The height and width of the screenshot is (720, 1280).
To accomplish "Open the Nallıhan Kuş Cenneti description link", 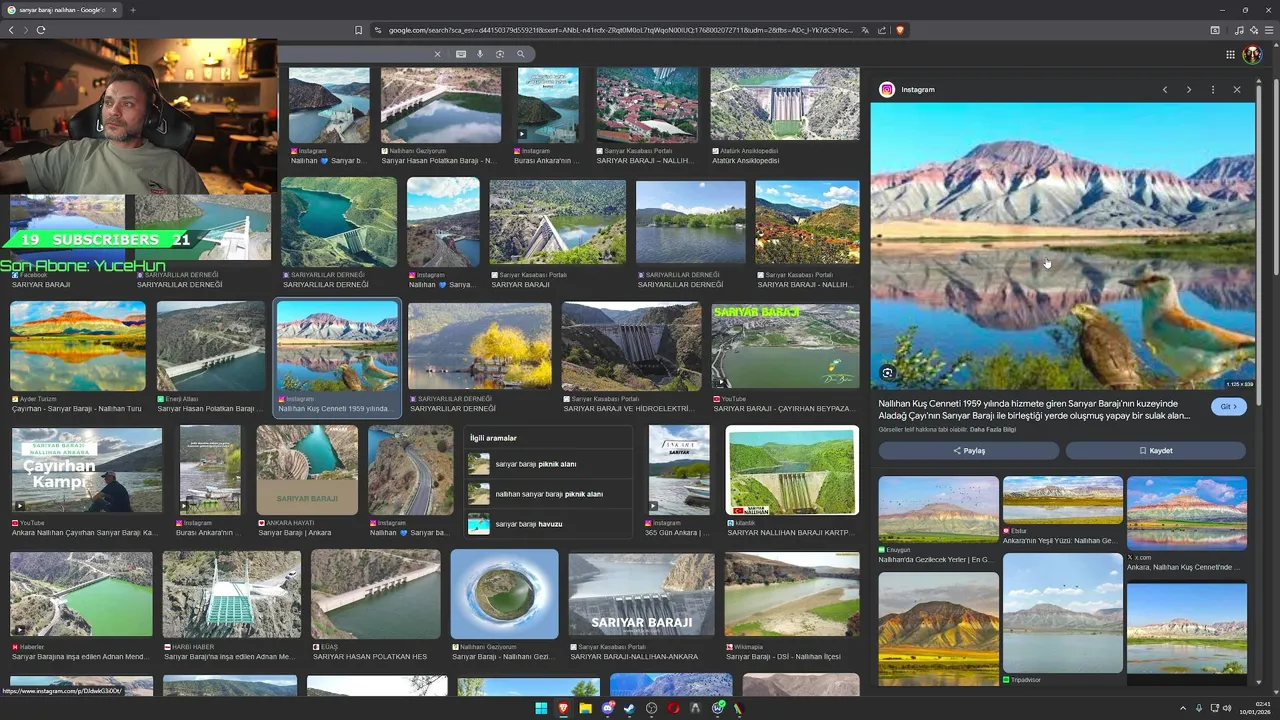I will pos(1034,410).
